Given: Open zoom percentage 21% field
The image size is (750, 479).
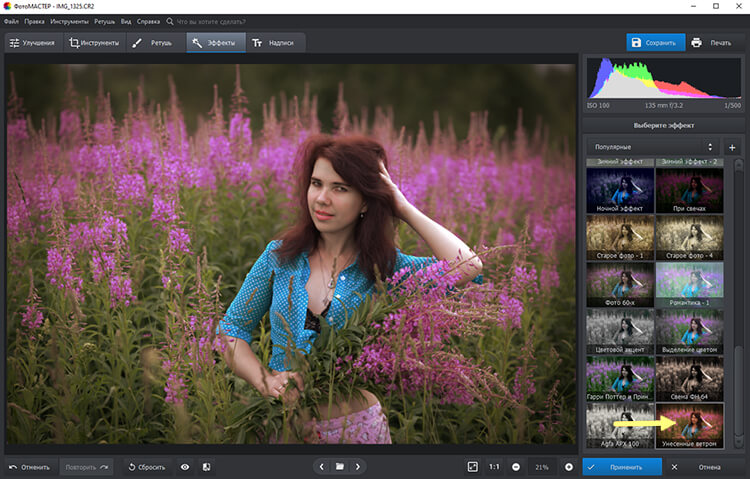Looking at the screenshot, I should click(542, 467).
